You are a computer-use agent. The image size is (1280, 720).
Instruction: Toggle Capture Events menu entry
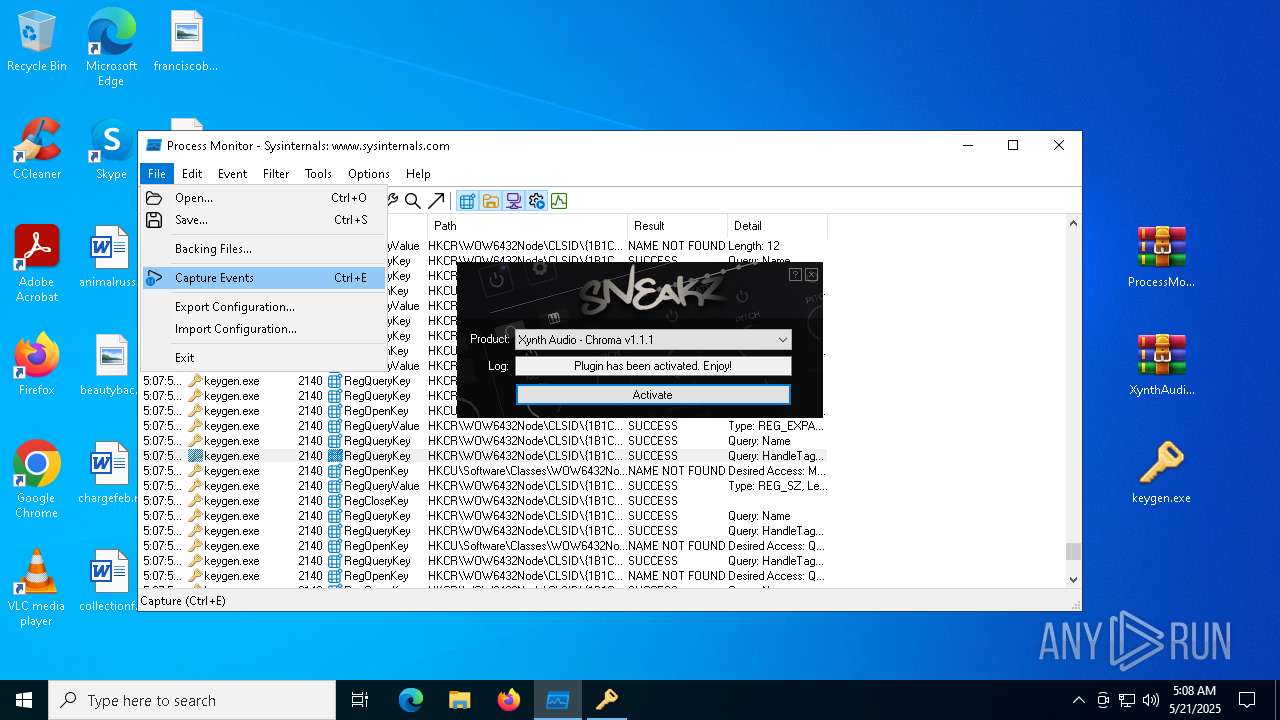tap(263, 278)
